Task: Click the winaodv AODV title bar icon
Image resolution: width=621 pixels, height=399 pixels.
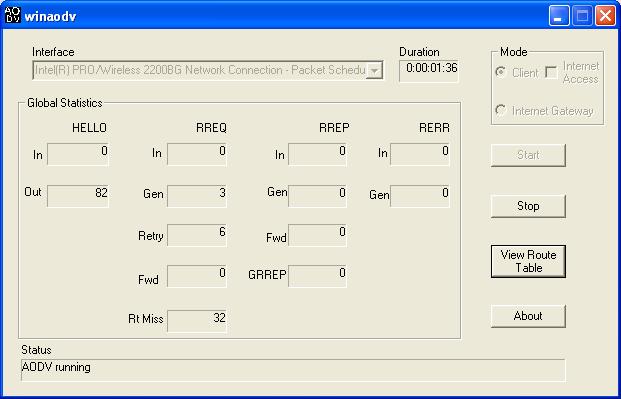Action: (x=12, y=15)
